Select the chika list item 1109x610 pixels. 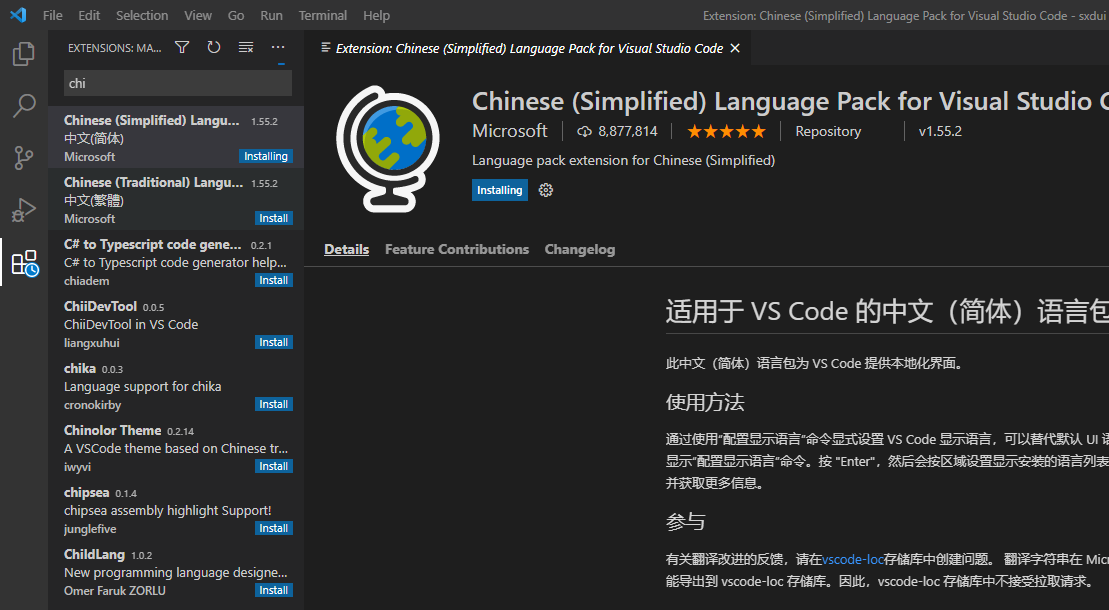[x=176, y=386]
